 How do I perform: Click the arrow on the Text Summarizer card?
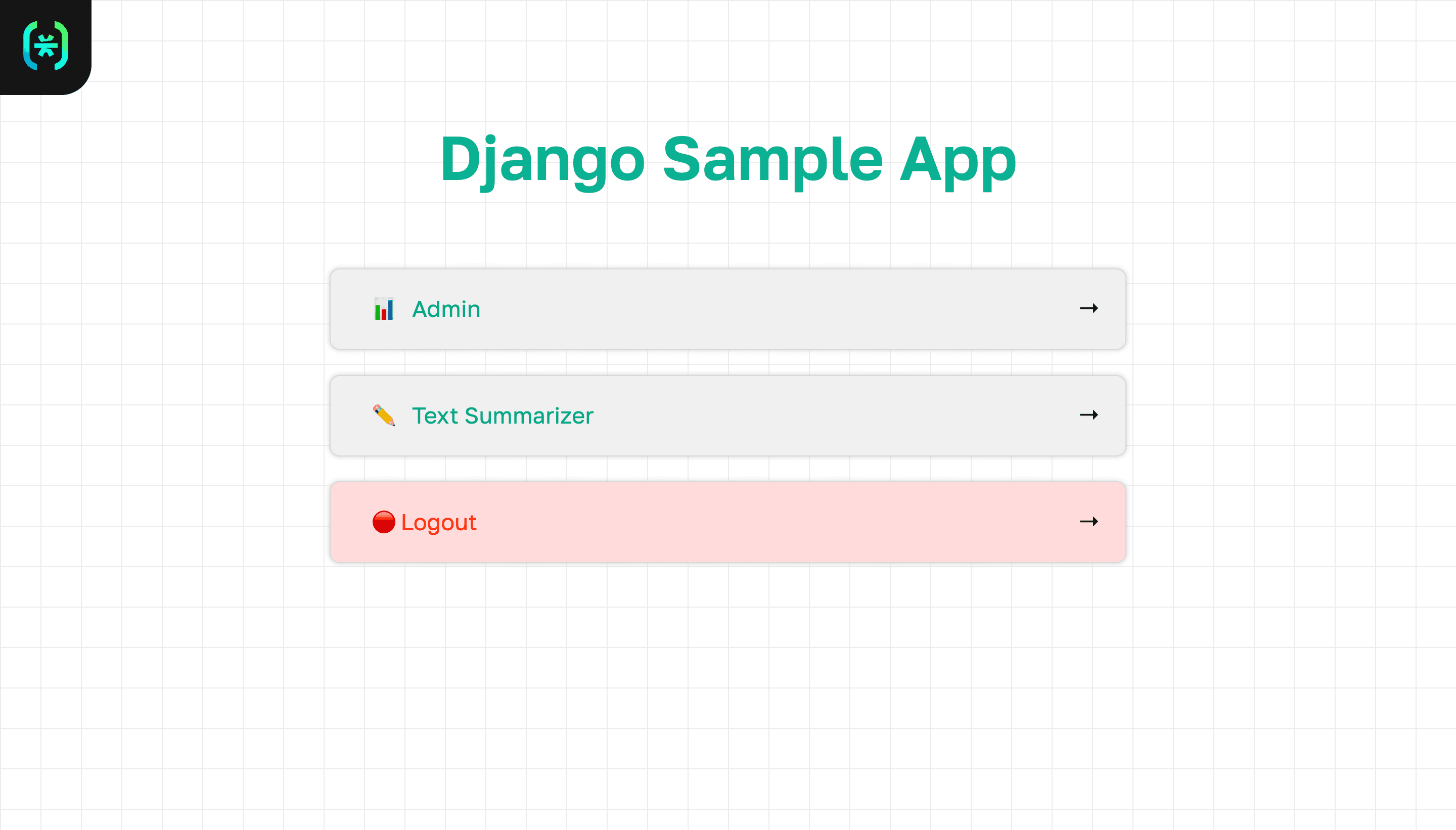1088,415
